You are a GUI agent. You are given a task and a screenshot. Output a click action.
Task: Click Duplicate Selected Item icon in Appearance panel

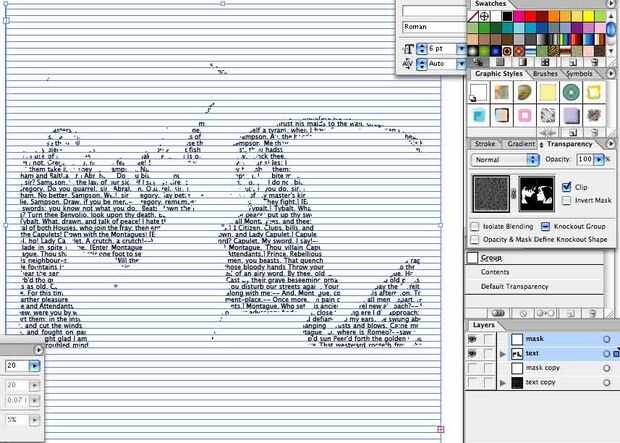click(x=571, y=313)
